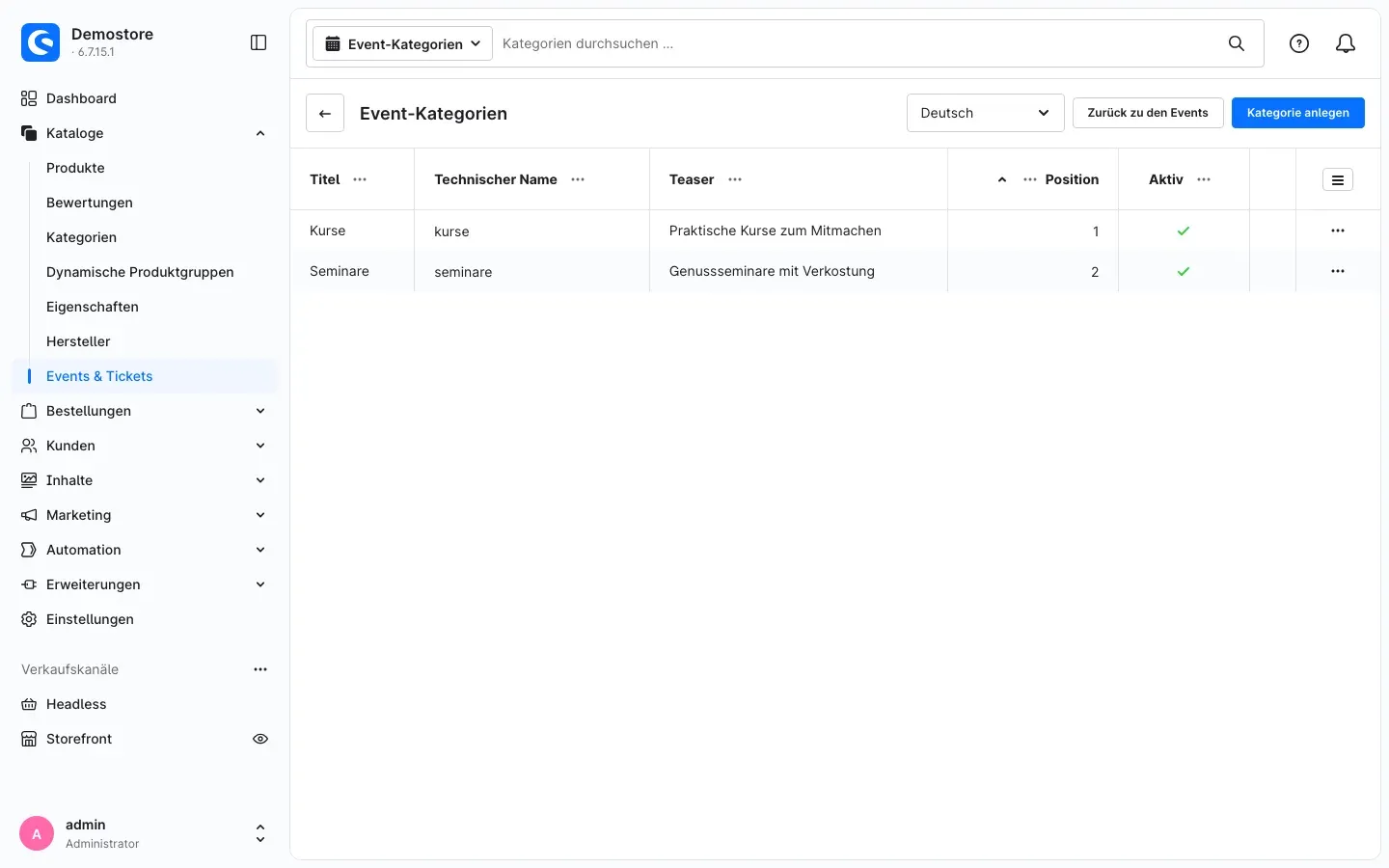Open the Position column options dots
Image resolution: width=1389 pixels, height=868 pixels.
(x=1030, y=179)
